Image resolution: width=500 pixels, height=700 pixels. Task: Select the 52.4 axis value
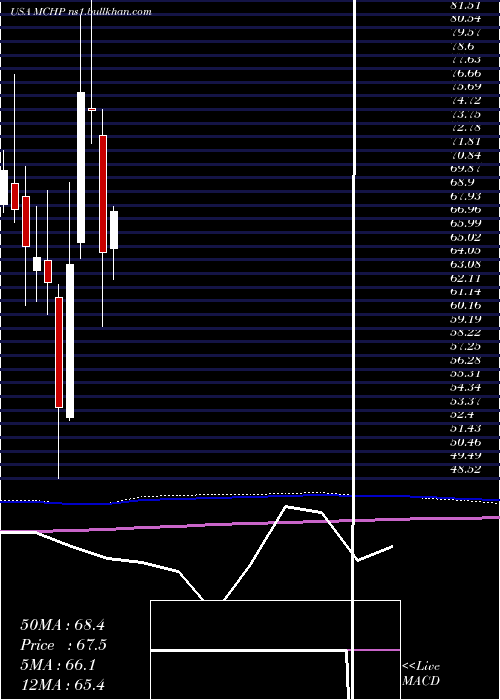462,414
